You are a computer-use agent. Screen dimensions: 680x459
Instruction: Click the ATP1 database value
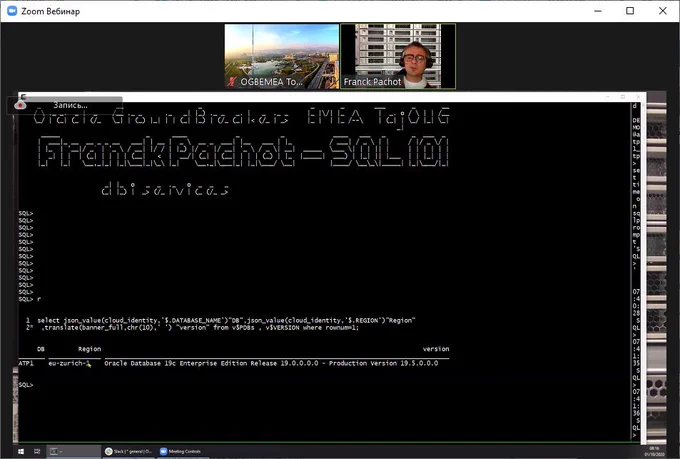coord(26,363)
